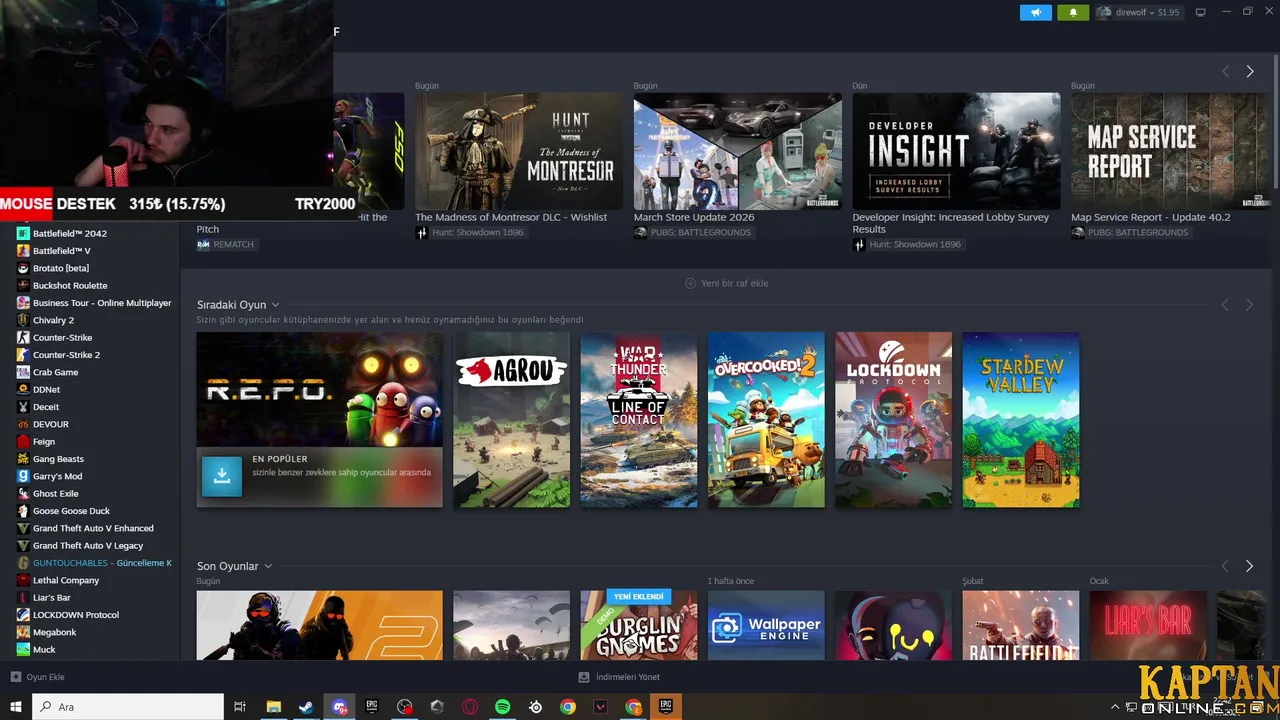Viewport: 1280px width, 720px height.
Task: Click the plus icon next to Yeni bir raf ekle
Action: [x=690, y=283]
